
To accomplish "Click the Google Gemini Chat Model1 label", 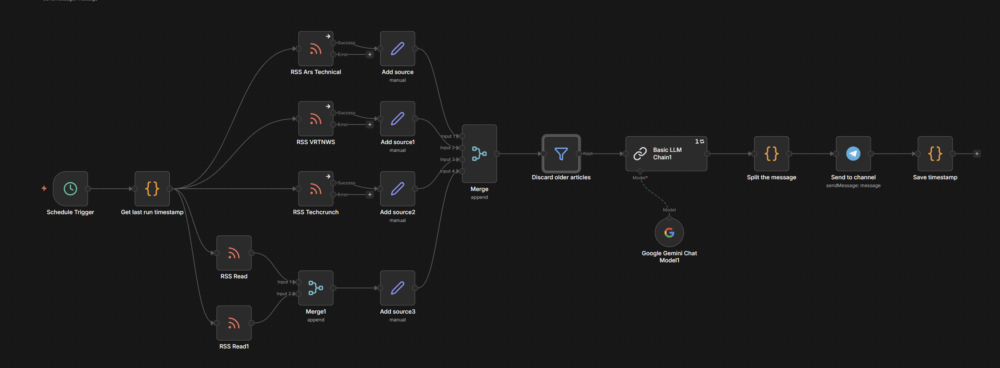I will coord(669,256).
